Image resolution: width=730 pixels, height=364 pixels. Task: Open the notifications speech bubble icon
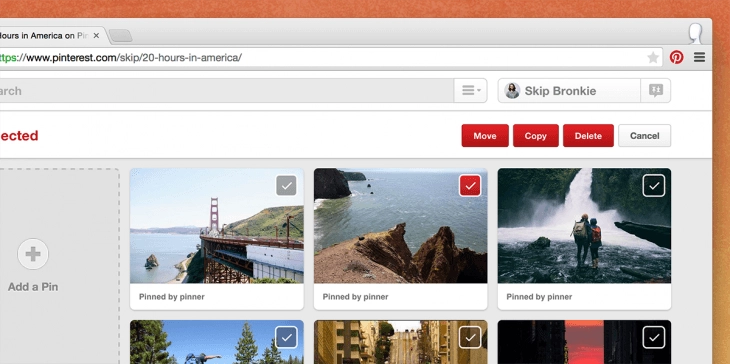[x=656, y=90]
